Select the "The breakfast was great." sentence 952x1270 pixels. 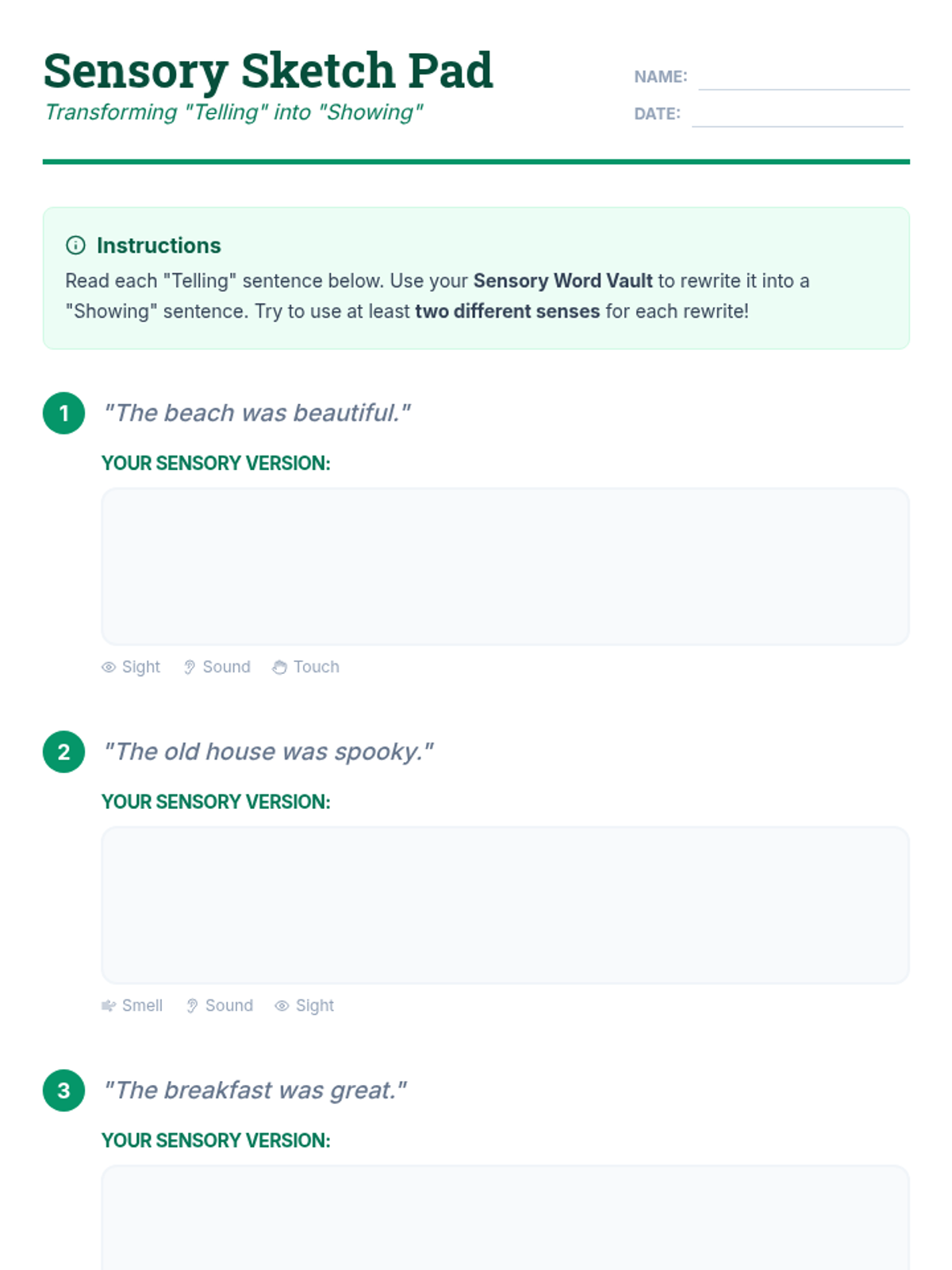255,1091
